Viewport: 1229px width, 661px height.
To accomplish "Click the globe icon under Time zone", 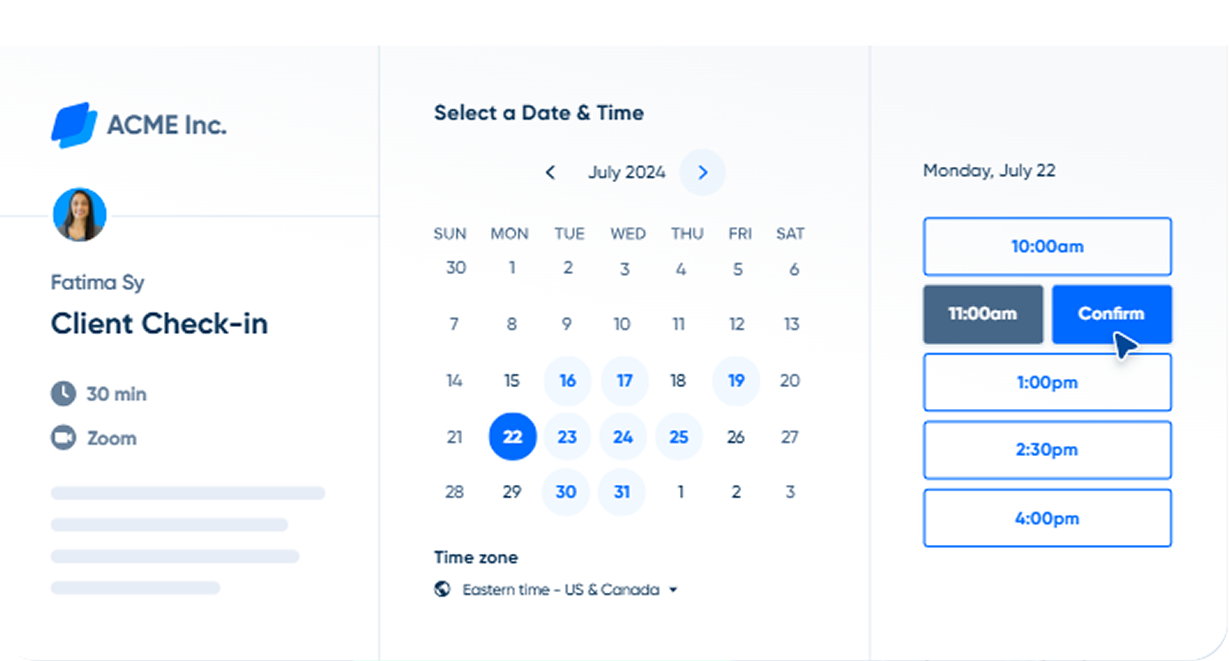I will point(442,589).
